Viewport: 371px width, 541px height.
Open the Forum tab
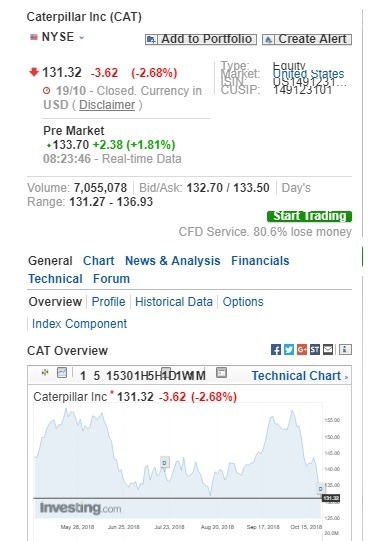point(111,279)
